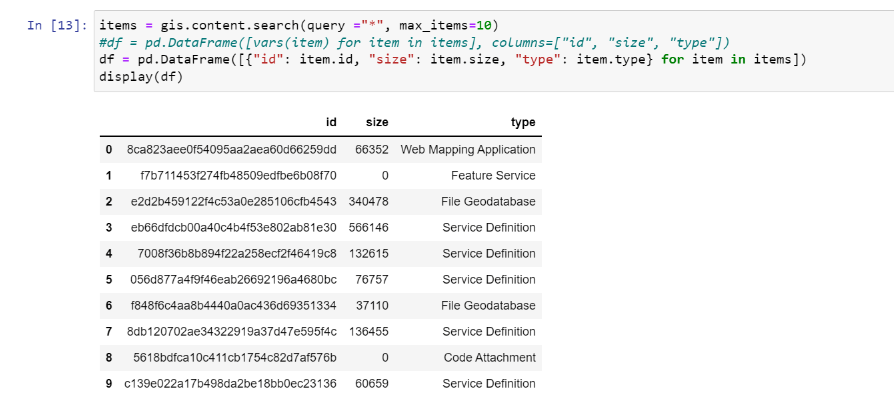Click the Feature Service type cell
Screen dimensions: 894x404
493,175
